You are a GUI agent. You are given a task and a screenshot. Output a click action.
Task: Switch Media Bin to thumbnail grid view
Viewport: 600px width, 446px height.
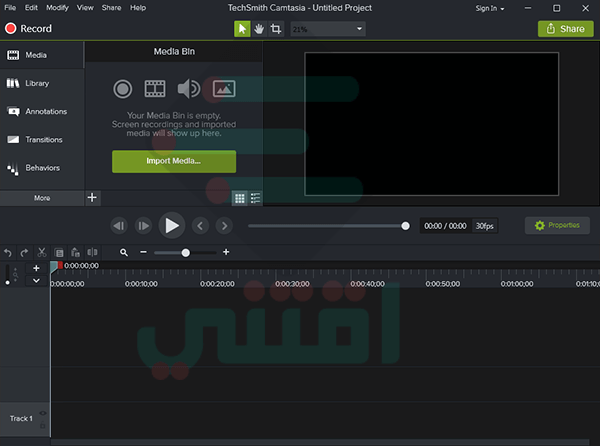[x=240, y=198]
